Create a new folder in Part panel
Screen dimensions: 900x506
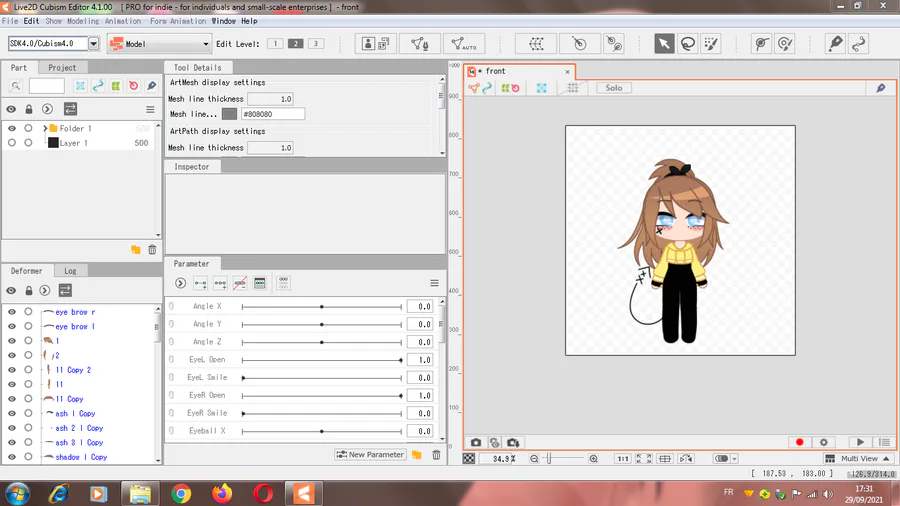pyautogui.click(x=135, y=250)
